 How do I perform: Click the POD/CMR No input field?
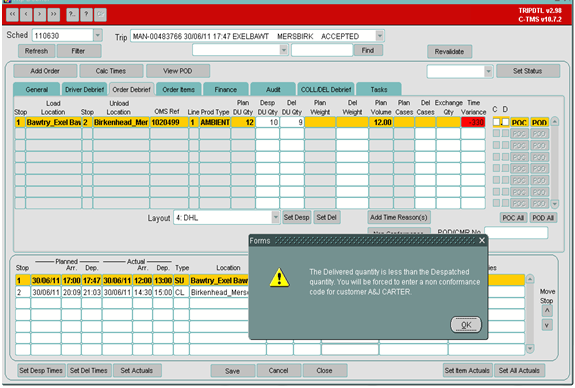click(516, 232)
